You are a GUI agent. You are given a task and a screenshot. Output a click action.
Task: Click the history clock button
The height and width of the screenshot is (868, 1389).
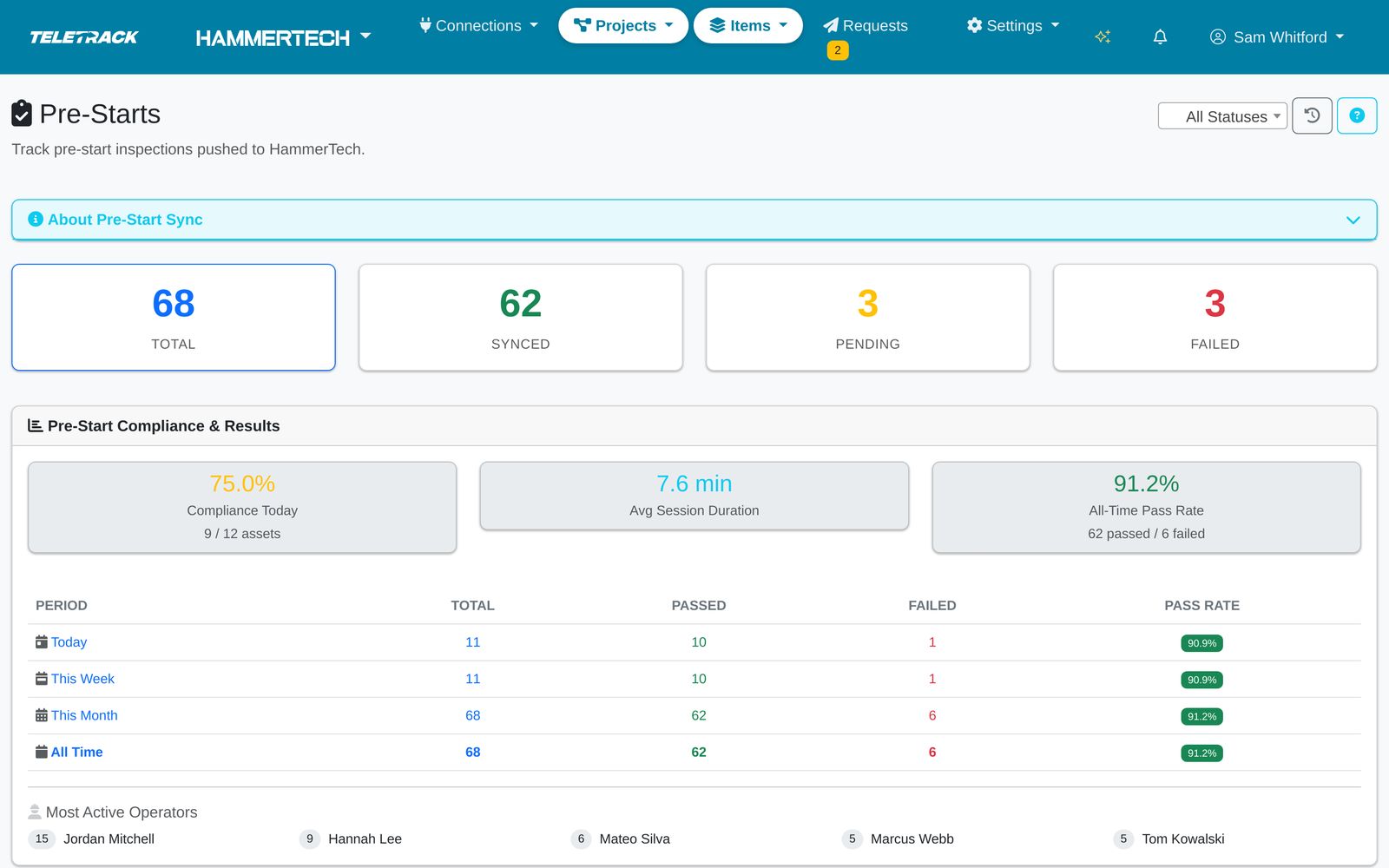pyautogui.click(x=1312, y=115)
